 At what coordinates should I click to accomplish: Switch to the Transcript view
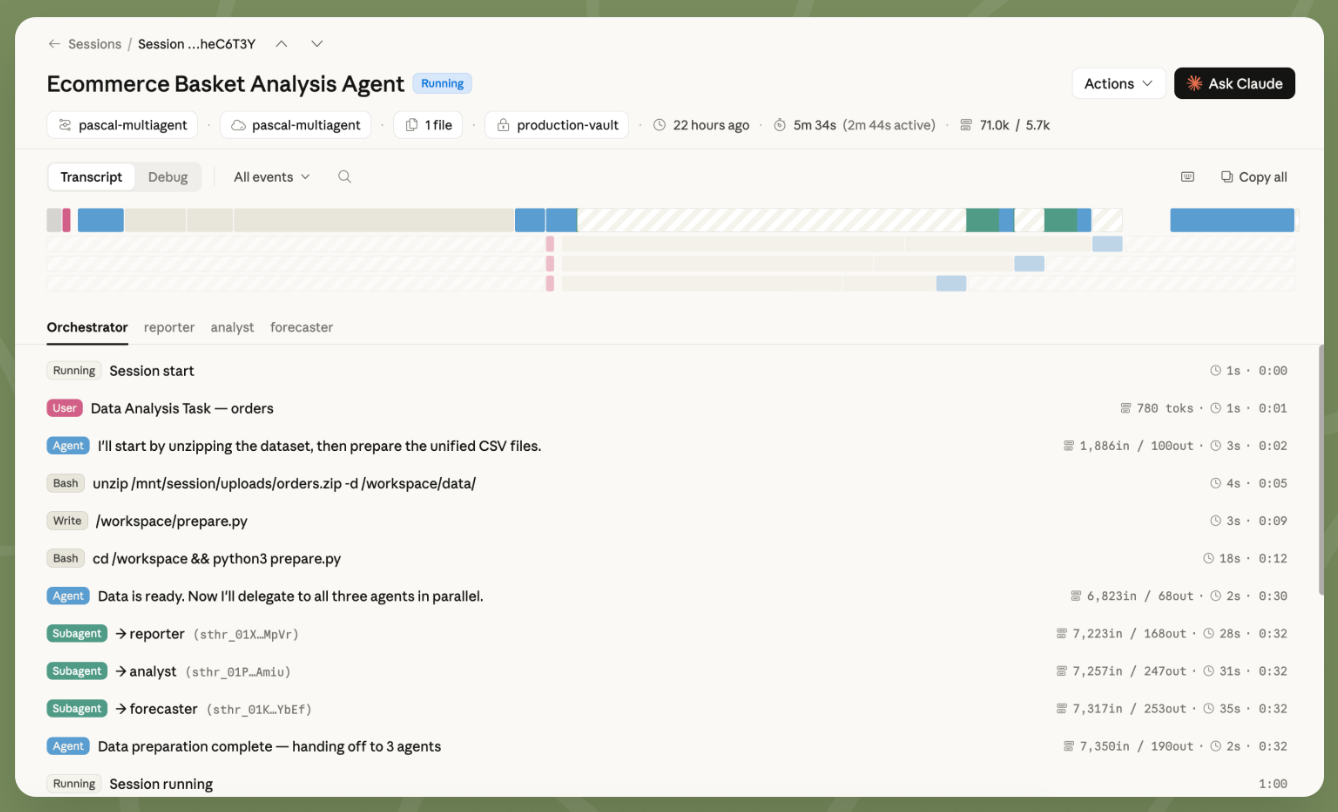[91, 177]
